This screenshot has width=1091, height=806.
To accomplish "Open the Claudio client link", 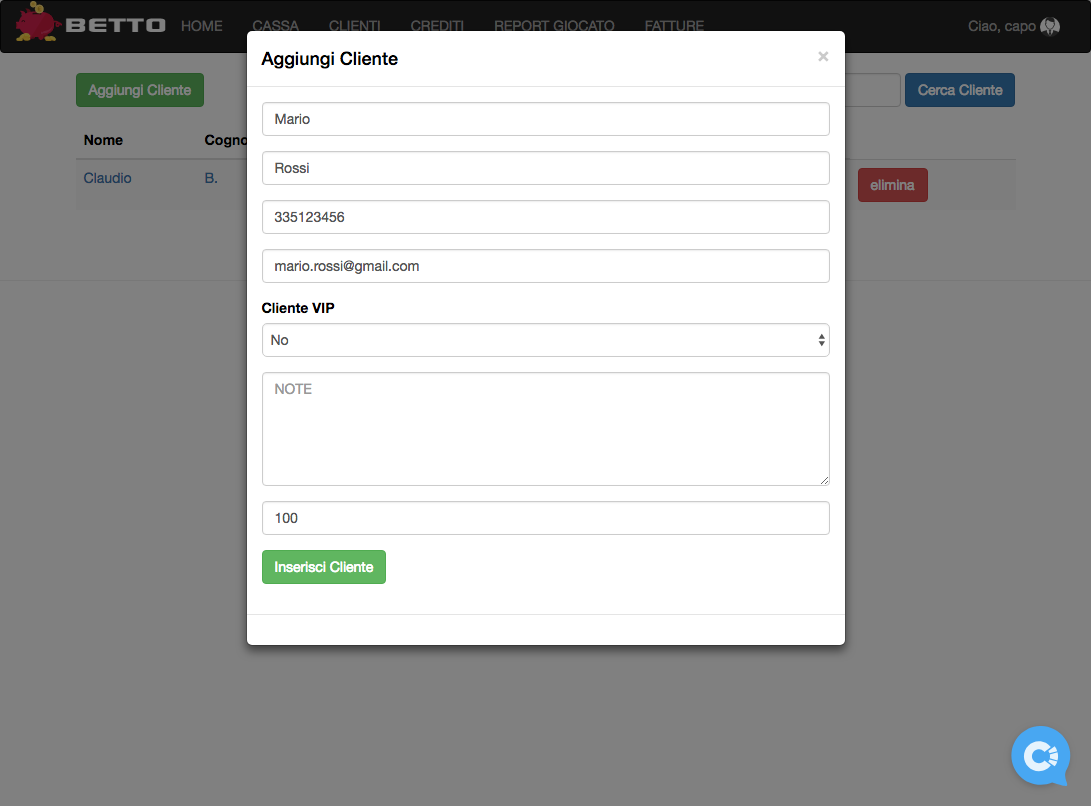I will [108, 178].
